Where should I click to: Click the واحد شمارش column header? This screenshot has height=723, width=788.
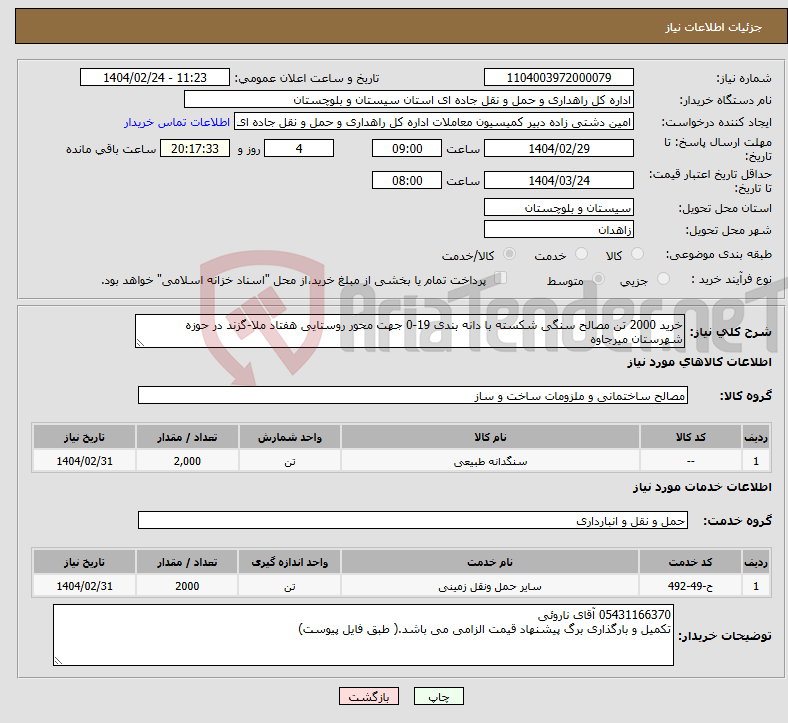click(290, 437)
